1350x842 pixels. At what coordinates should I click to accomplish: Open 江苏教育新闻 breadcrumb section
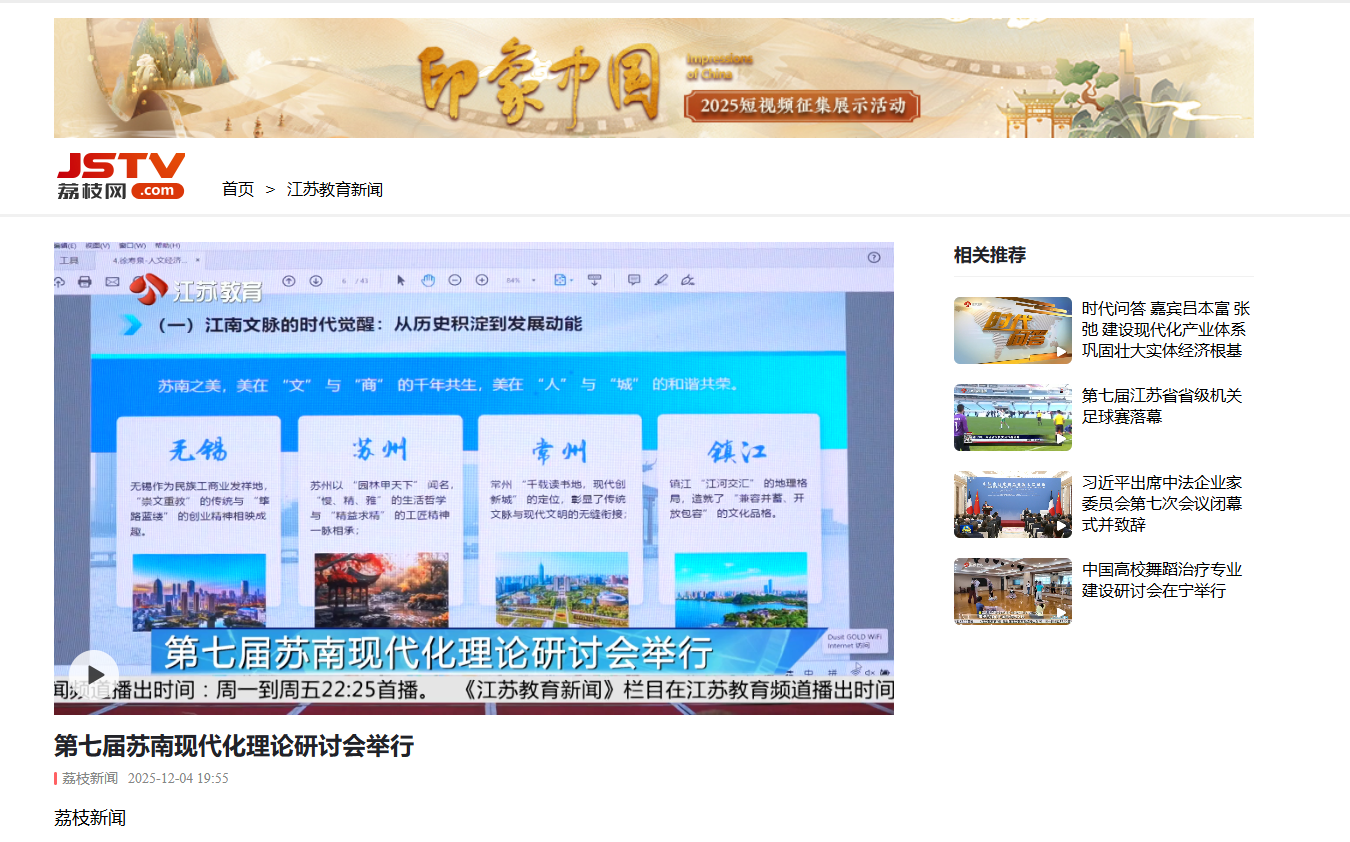(334, 189)
